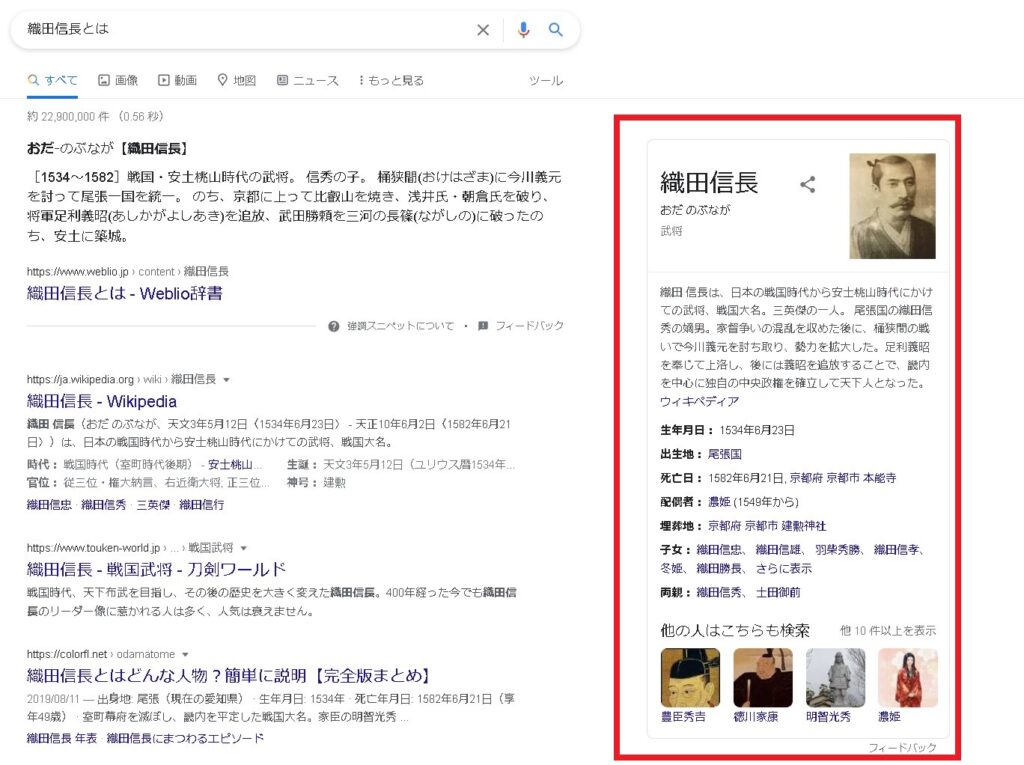1024x765 pixels.
Task: Switch to the 動画 tab
Action: (178, 80)
